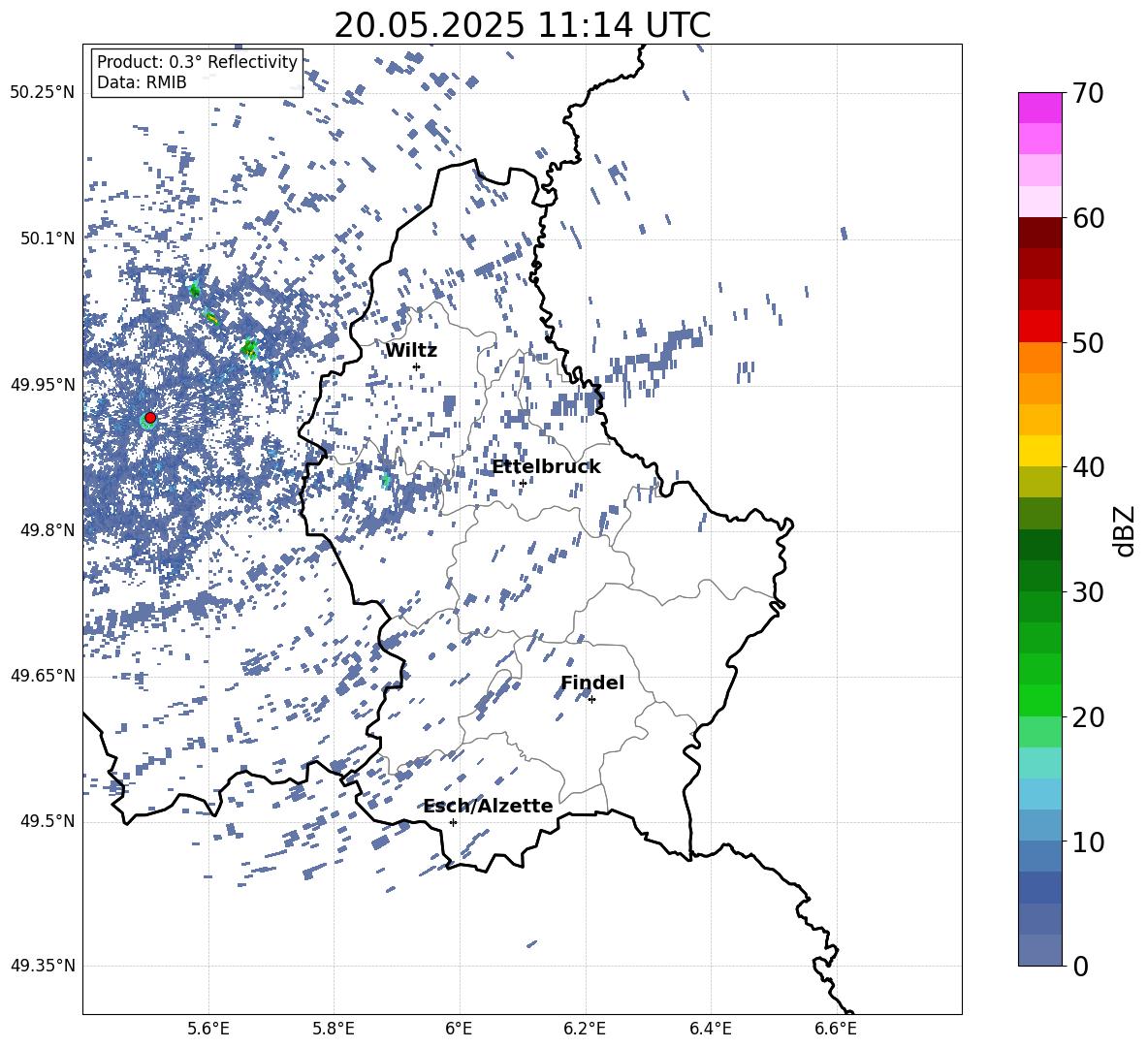Click the 49.35°N latitude label
Screen dimensions: 1148x1048
[x=43, y=966]
